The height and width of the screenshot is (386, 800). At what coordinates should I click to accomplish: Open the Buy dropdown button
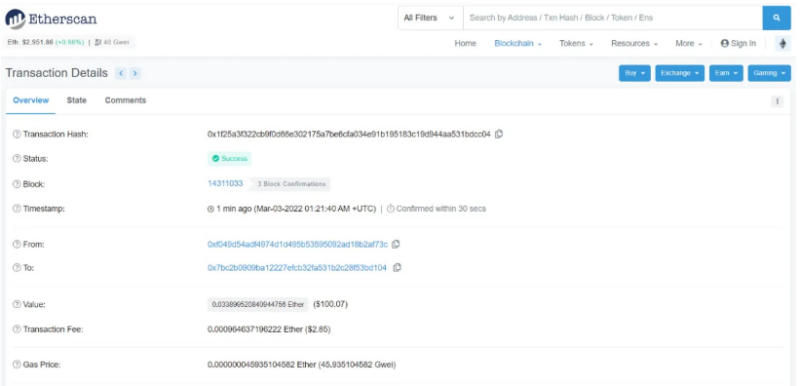(635, 73)
